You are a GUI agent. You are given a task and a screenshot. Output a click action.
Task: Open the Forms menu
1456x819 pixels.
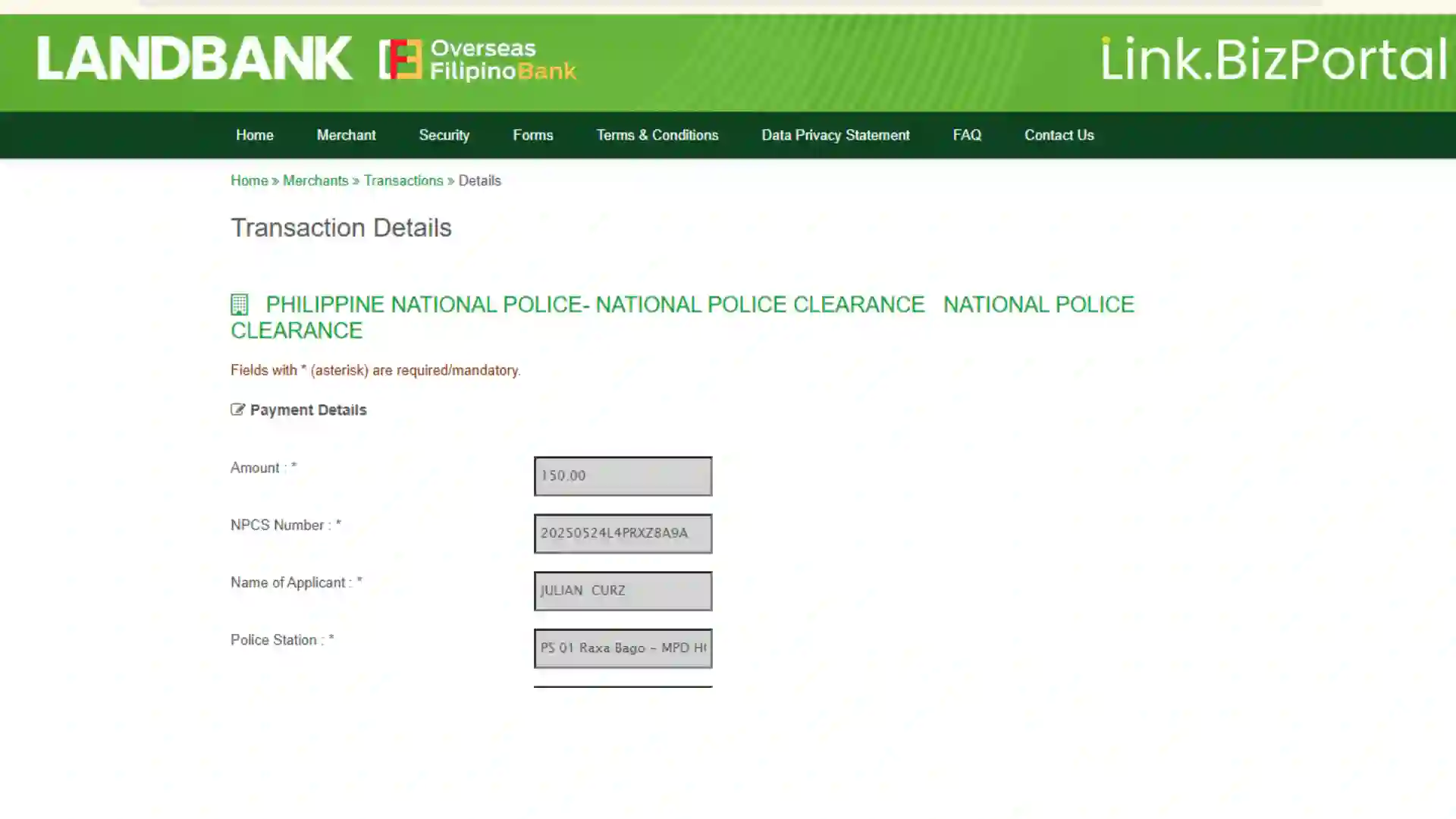tap(532, 135)
